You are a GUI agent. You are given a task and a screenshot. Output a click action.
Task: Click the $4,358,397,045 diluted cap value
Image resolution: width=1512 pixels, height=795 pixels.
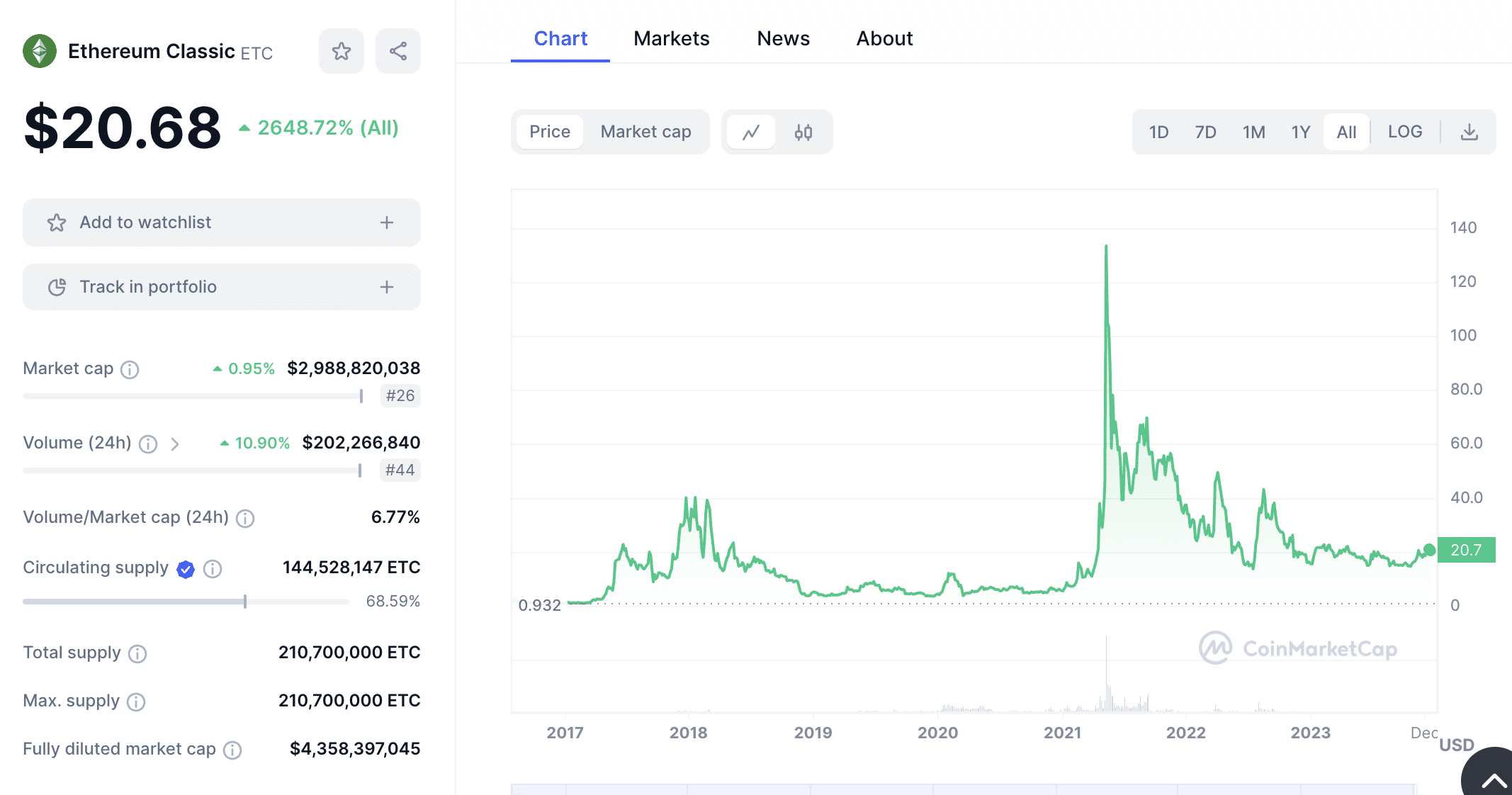(x=355, y=749)
